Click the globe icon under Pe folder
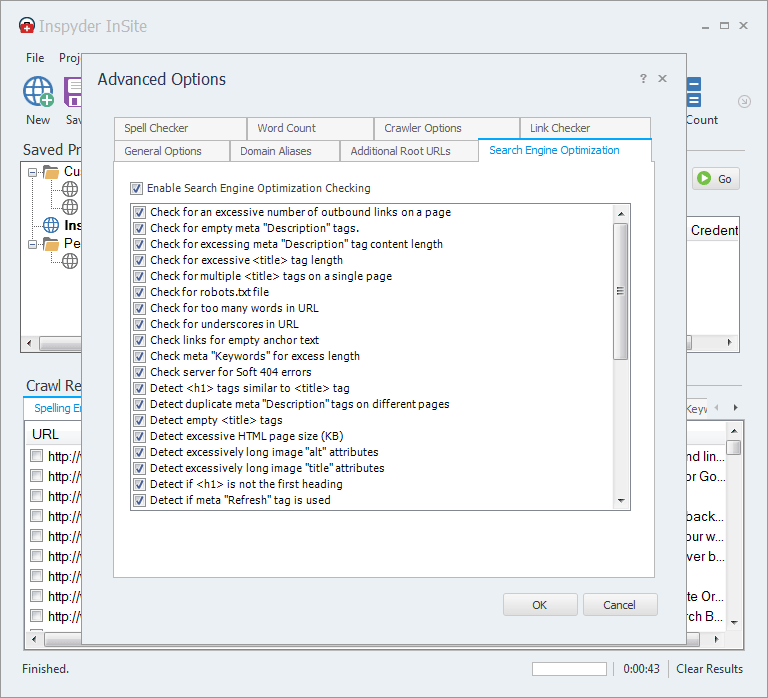768x698 pixels. 70,261
